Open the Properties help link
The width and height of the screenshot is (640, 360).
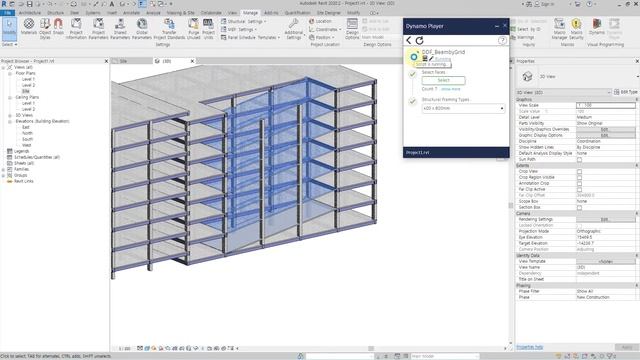(529, 347)
